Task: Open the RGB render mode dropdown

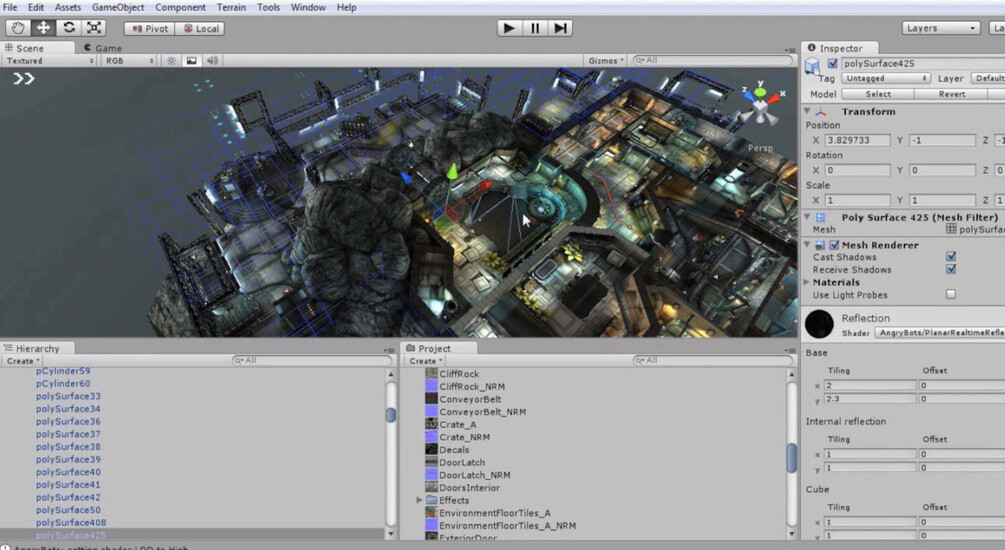Action: click(129, 60)
